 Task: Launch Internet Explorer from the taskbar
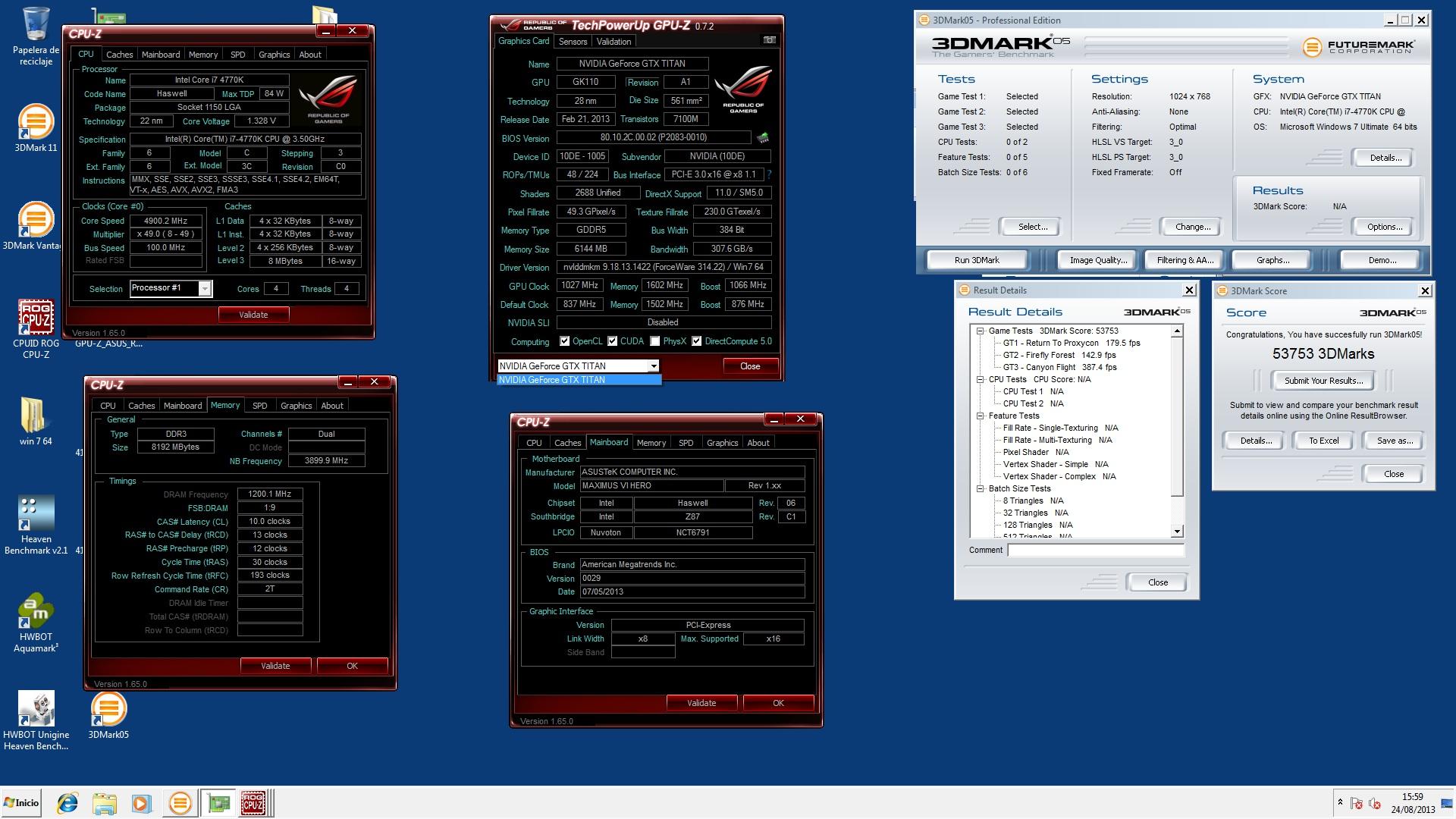coord(68,803)
